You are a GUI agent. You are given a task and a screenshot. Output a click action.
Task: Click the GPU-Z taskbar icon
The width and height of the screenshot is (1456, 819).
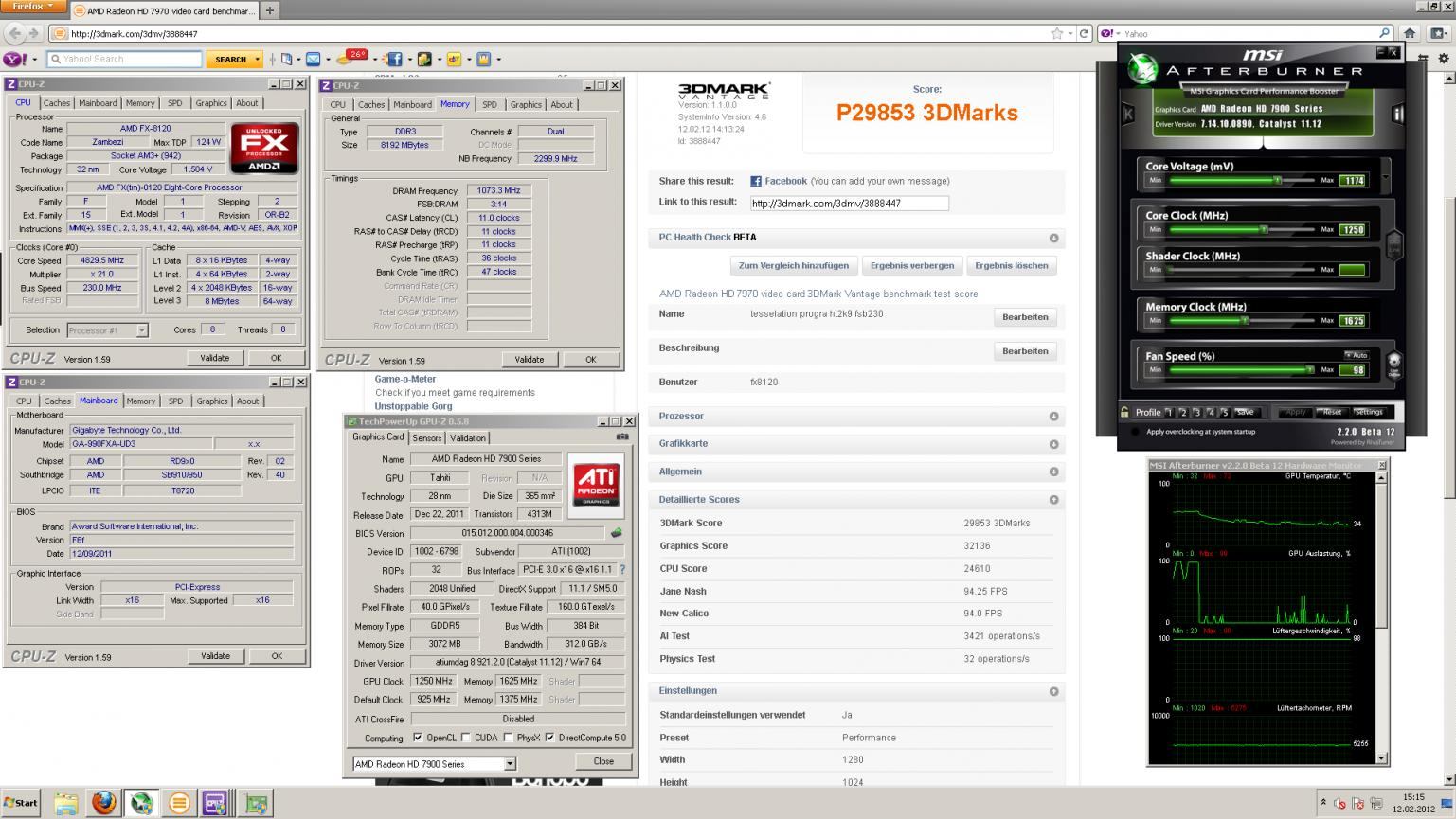point(256,803)
